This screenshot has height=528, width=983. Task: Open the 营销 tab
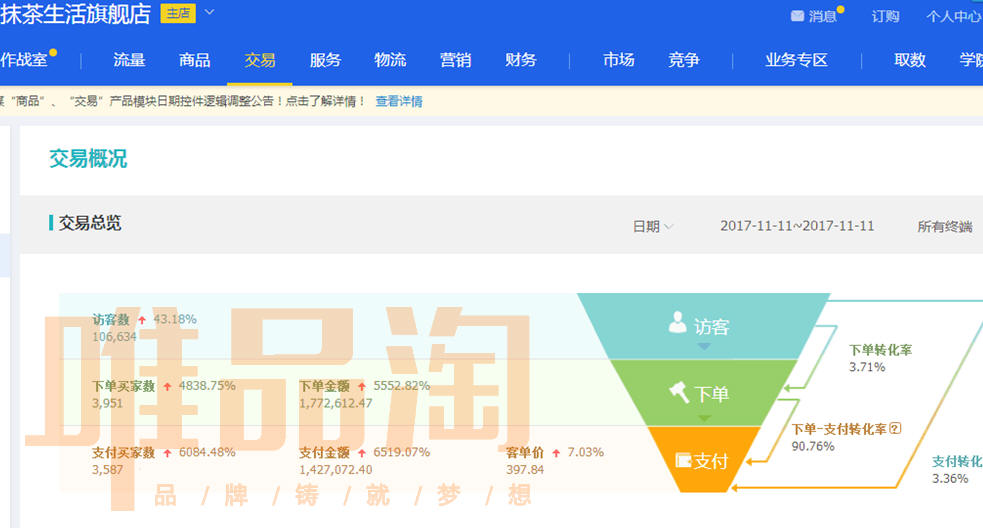[x=455, y=60]
